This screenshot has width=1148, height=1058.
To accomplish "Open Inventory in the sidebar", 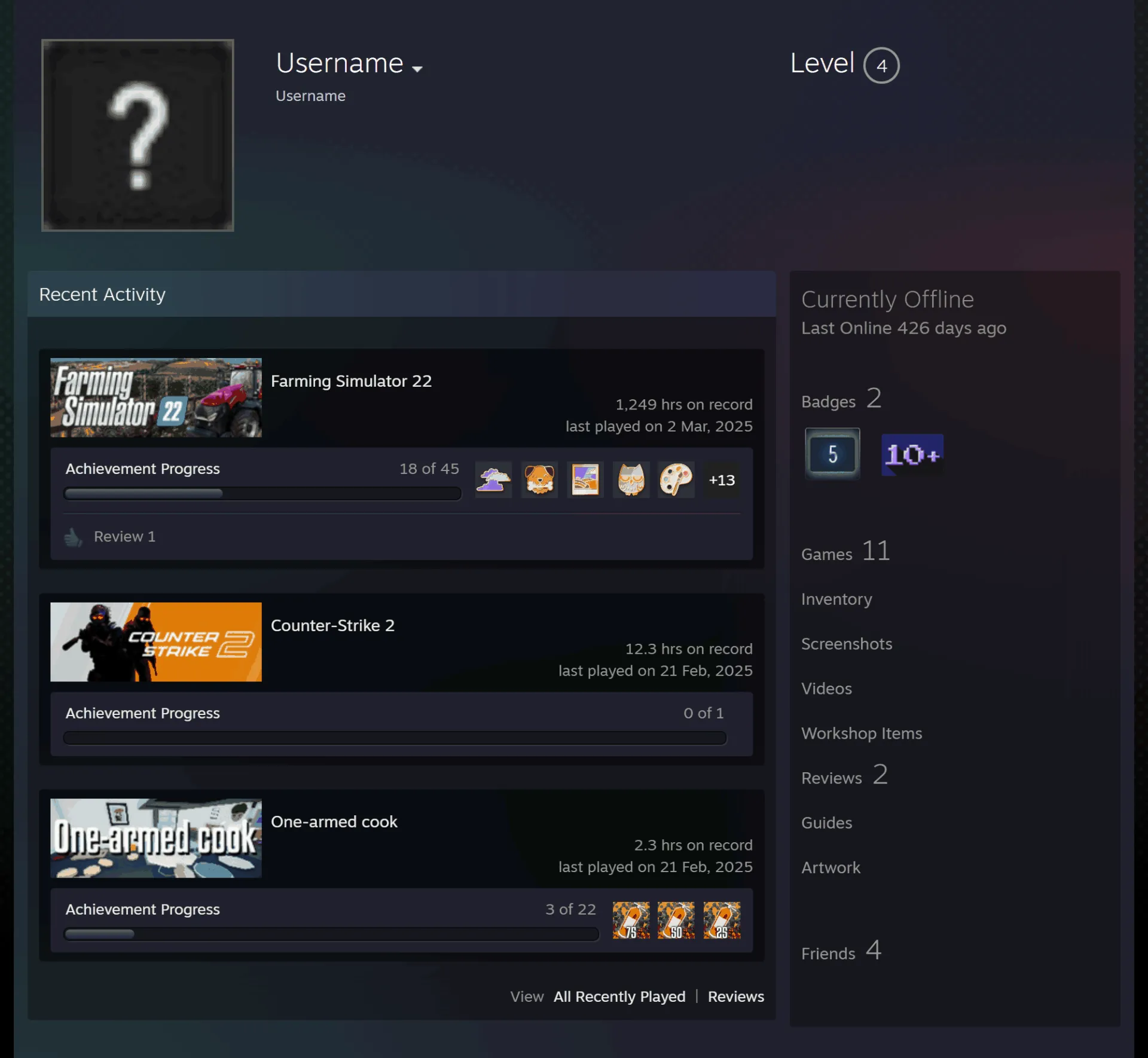I will [x=836, y=599].
